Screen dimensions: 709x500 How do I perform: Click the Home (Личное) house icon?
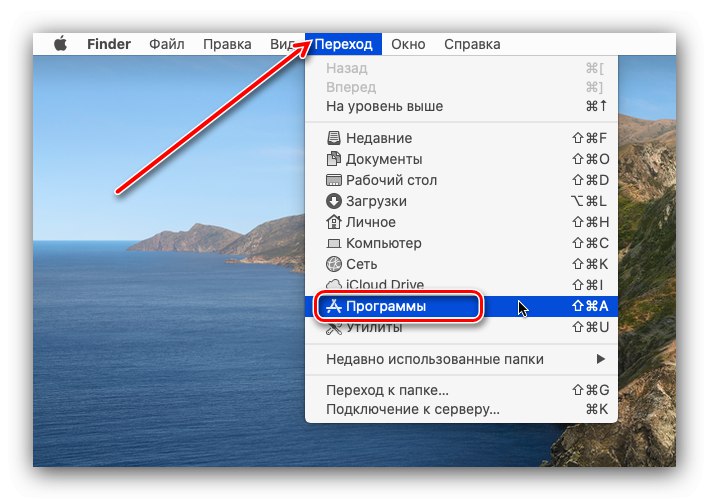click(x=334, y=222)
